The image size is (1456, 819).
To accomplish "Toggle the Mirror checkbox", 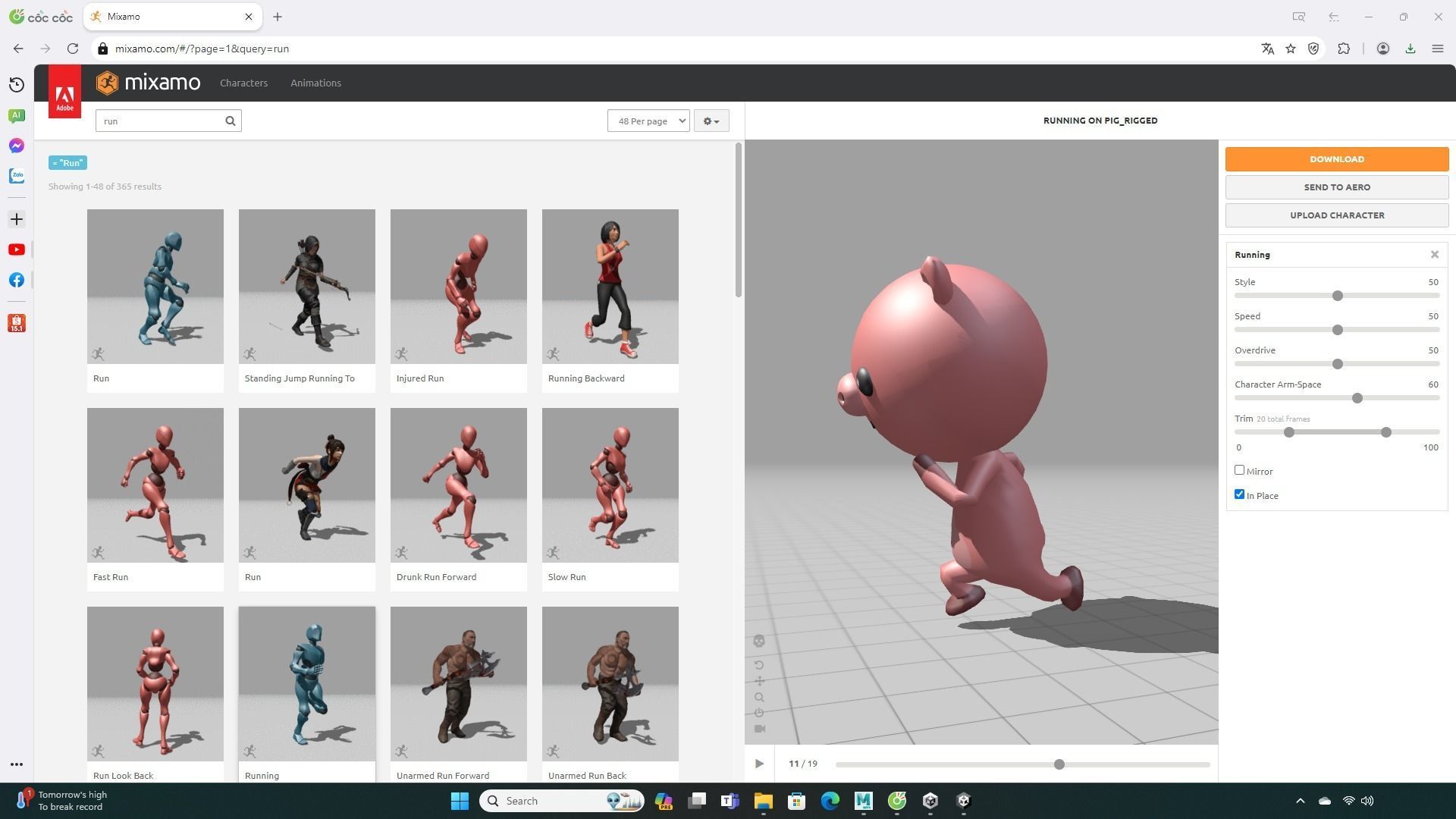I will 1240,470.
